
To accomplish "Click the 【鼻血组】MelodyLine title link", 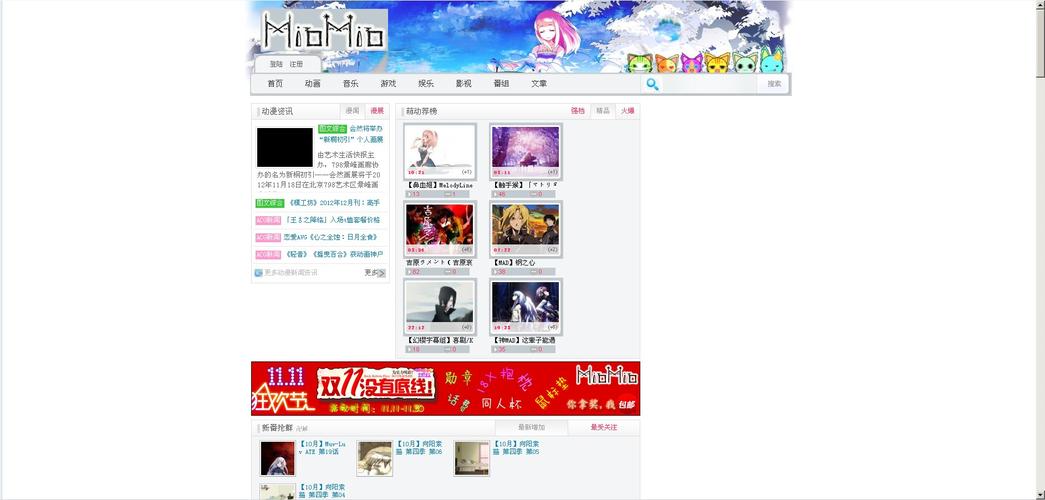I will (x=439, y=185).
